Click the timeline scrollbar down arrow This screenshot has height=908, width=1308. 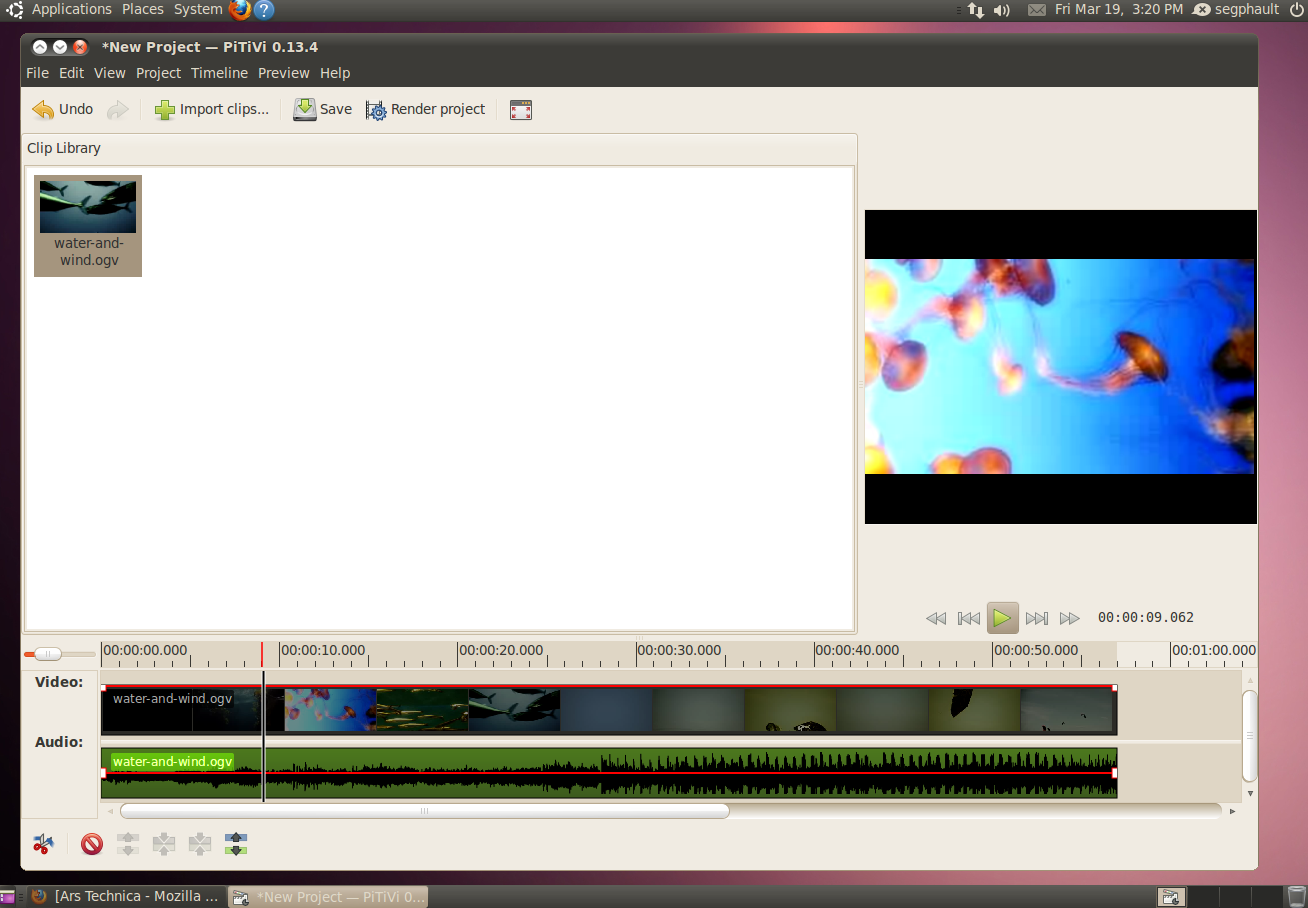pos(1249,793)
